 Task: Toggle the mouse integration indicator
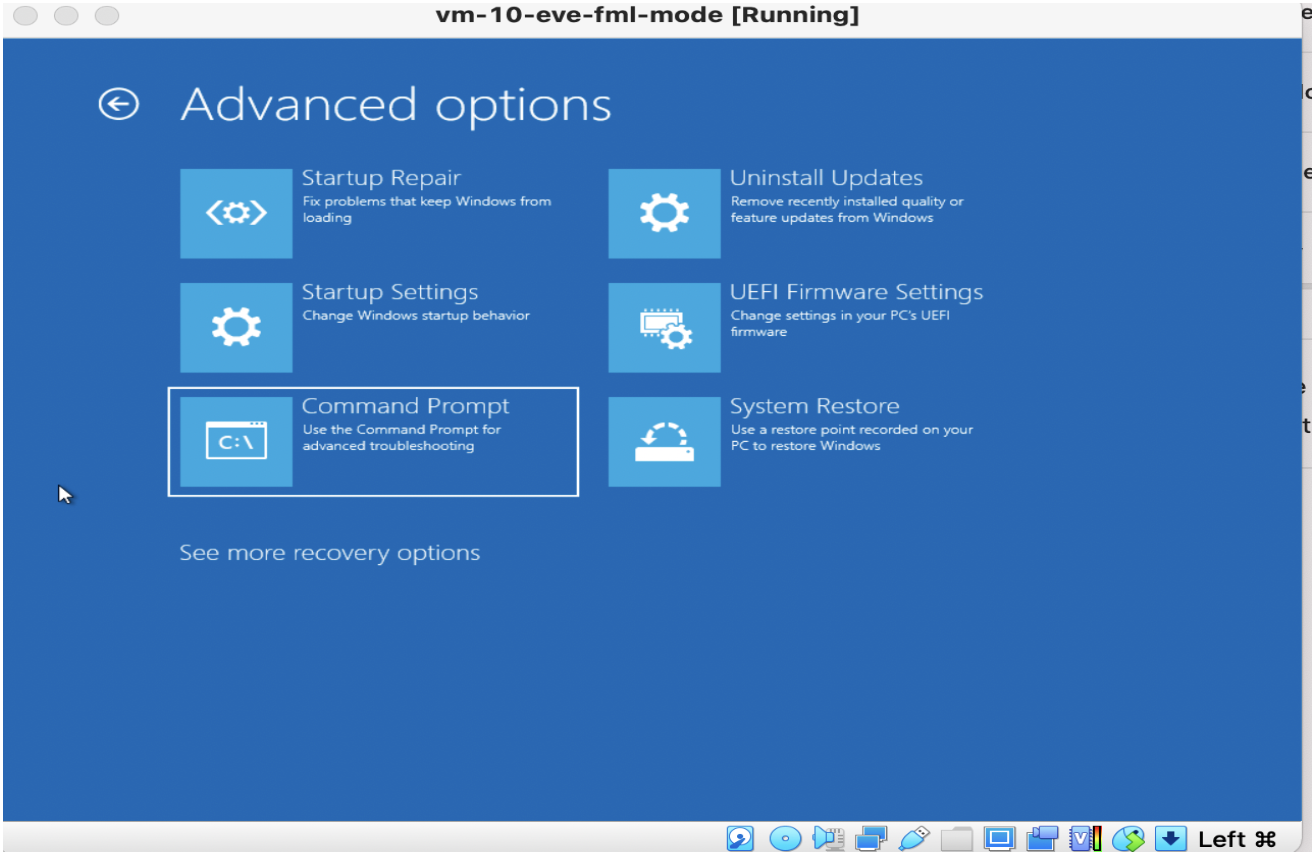1129,838
